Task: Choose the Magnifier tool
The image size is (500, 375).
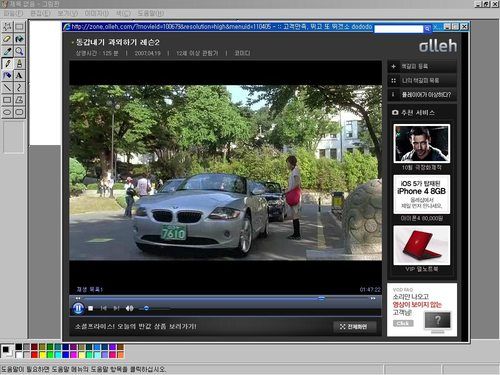Action: click(x=19, y=51)
